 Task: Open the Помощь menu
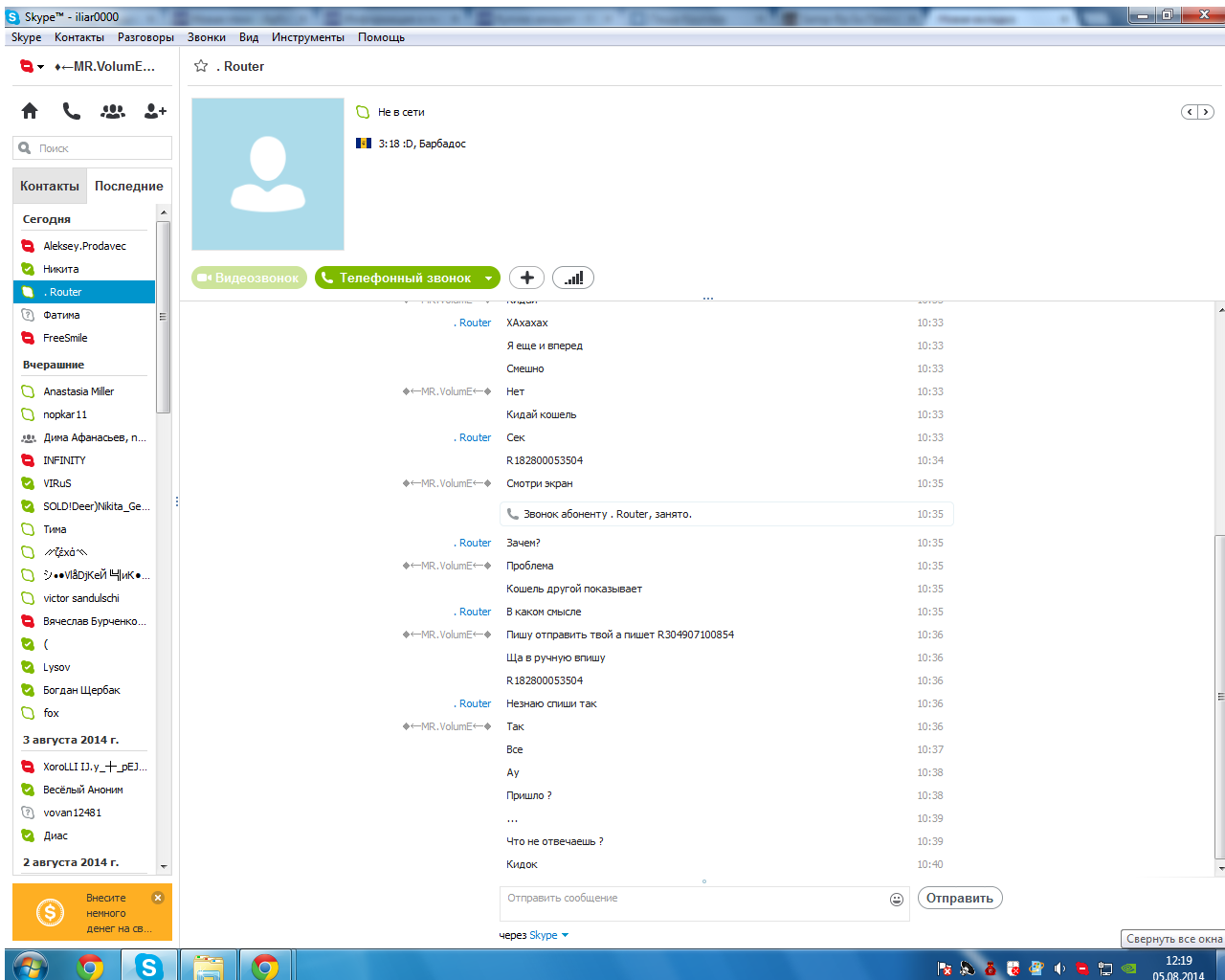click(x=381, y=37)
